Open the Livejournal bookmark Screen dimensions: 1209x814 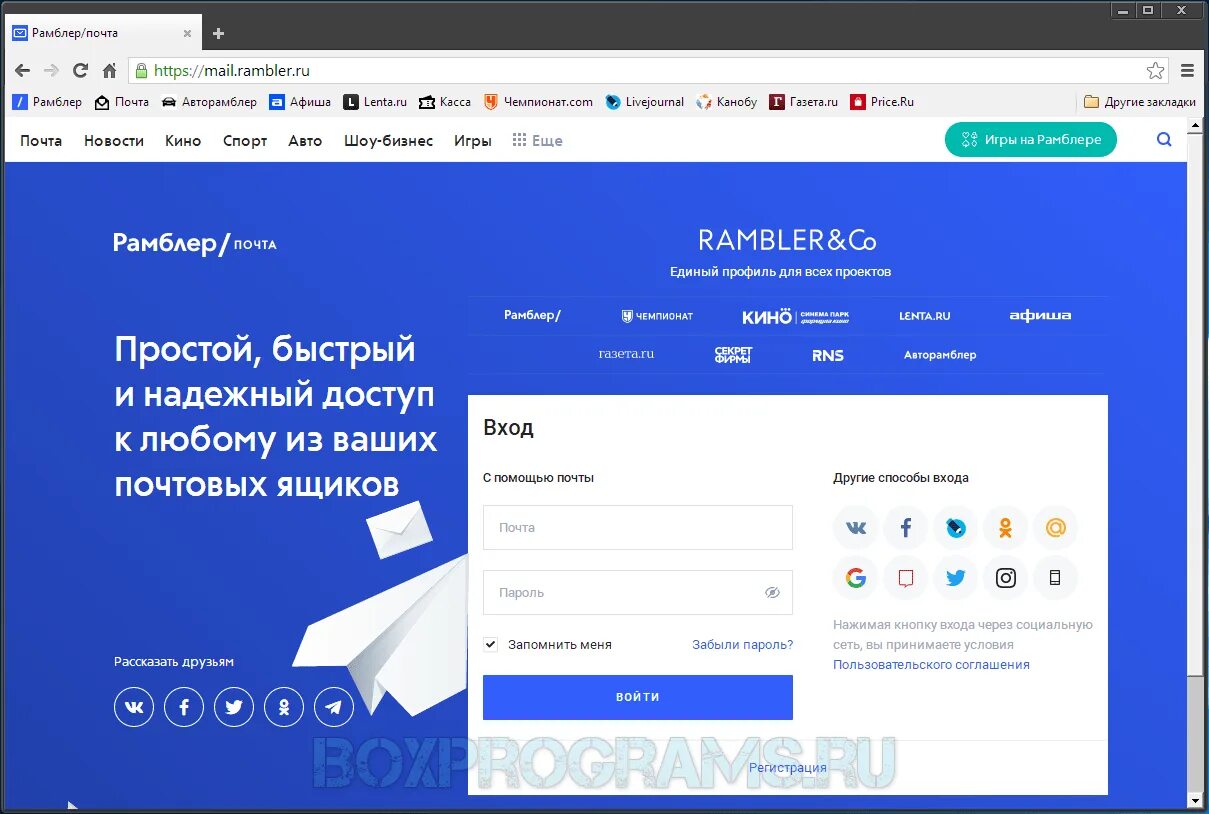pos(645,102)
